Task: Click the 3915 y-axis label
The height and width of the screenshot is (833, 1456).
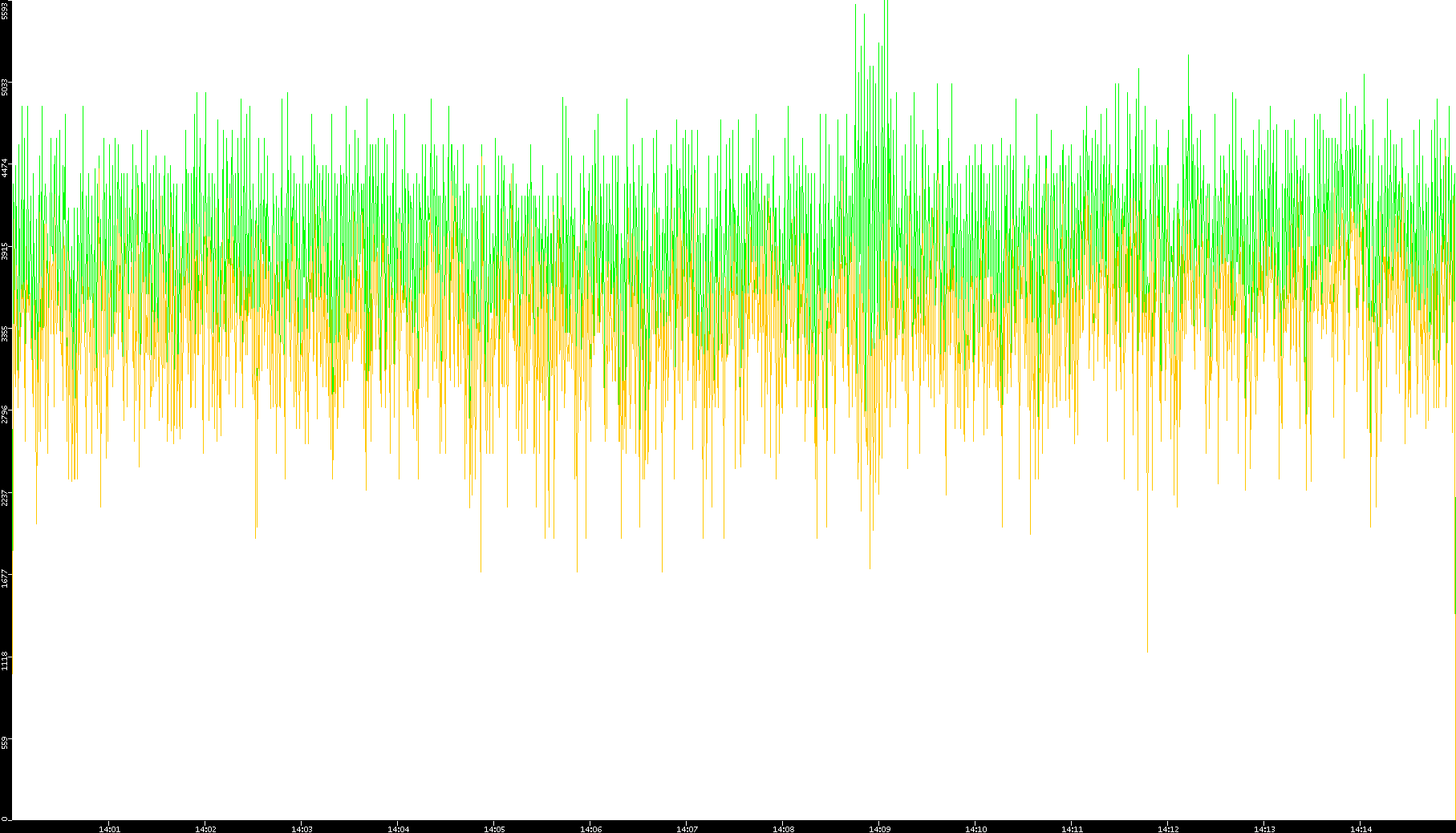Action: tap(5, 251)
